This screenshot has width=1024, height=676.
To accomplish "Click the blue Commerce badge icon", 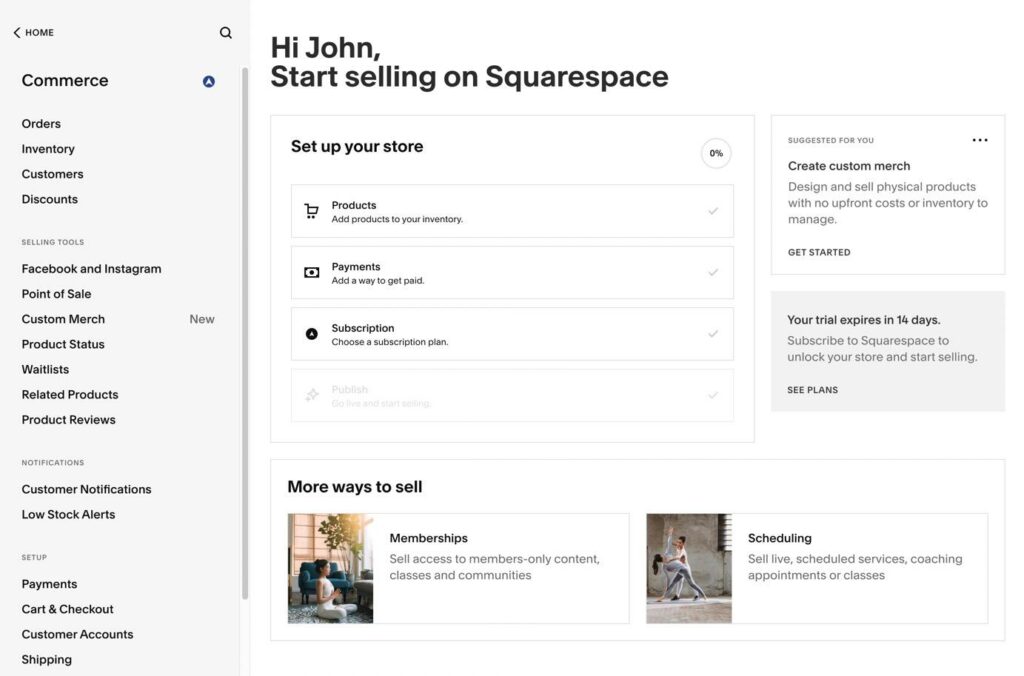I will tap(208, 82).
